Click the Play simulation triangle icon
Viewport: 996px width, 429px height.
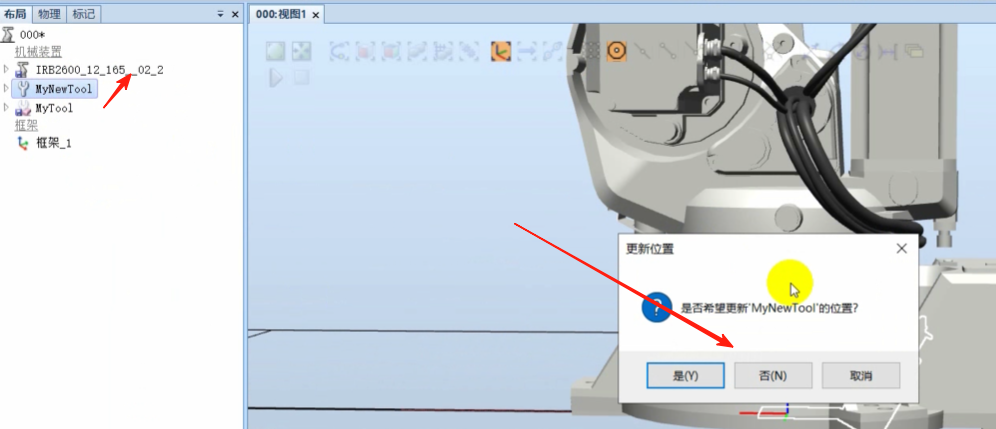tap(275, 78)
